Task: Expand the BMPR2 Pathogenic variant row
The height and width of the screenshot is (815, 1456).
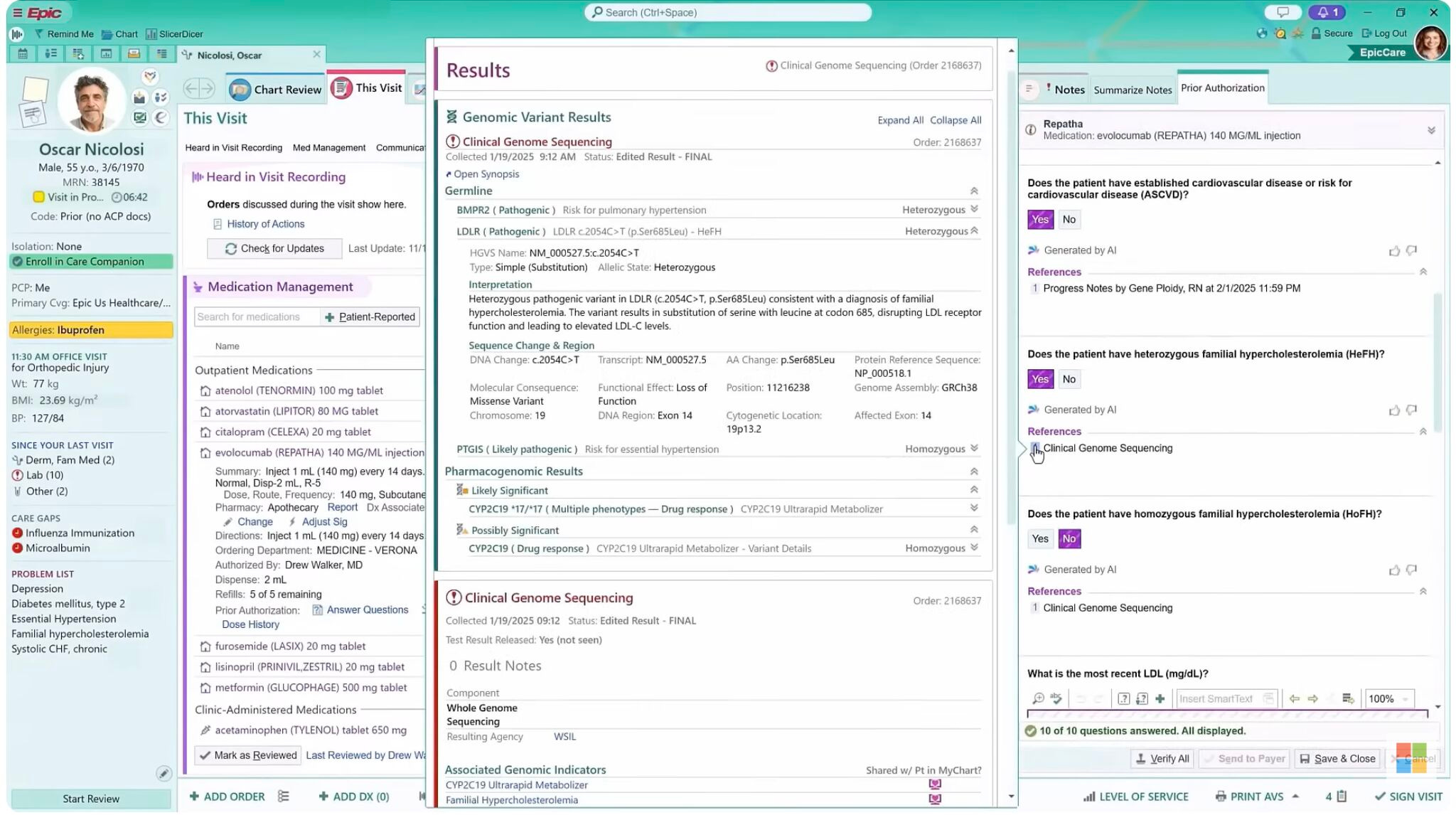Action: click(974, 210)
